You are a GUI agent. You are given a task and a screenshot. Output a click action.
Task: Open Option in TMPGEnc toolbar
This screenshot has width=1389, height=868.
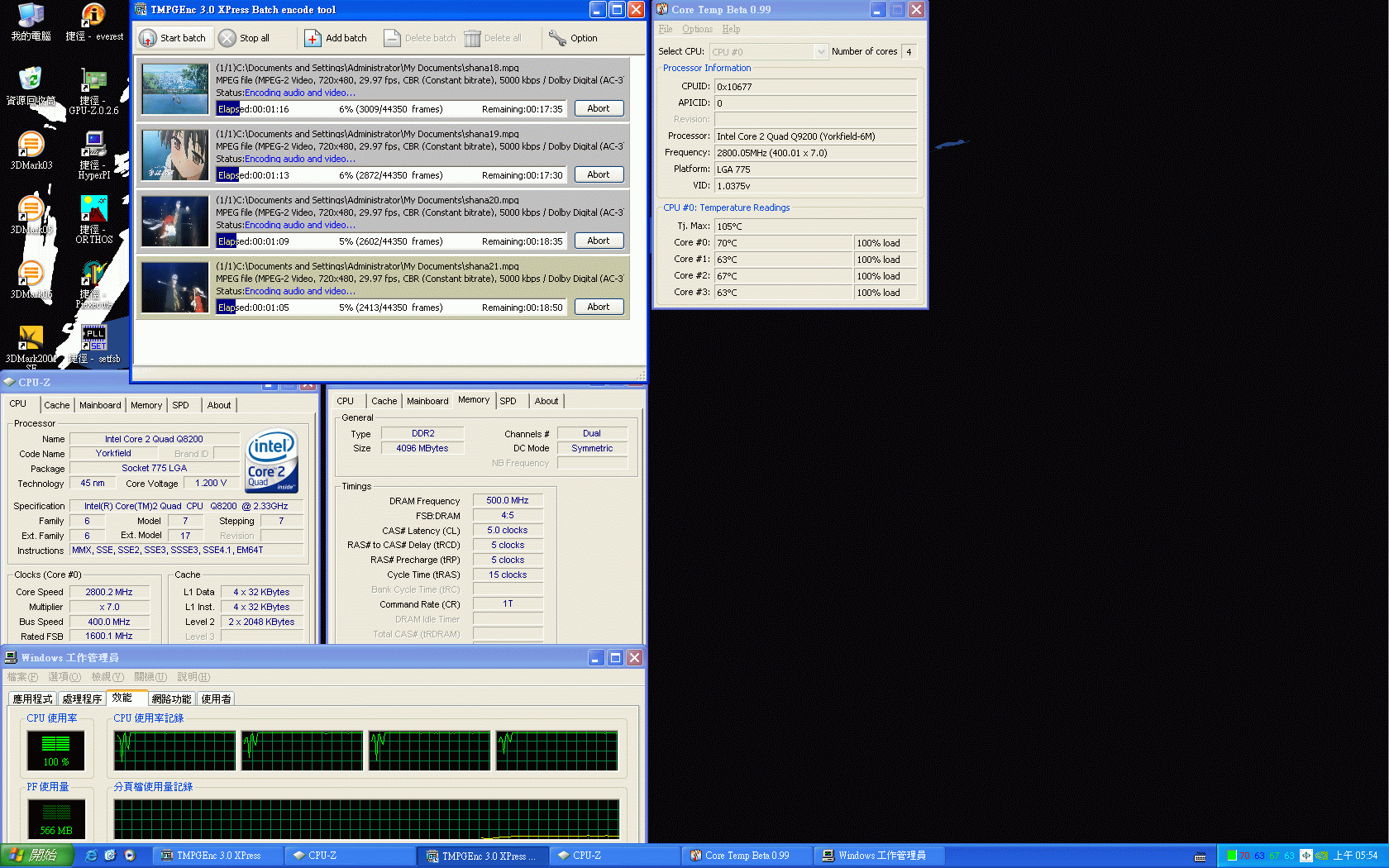573,38
